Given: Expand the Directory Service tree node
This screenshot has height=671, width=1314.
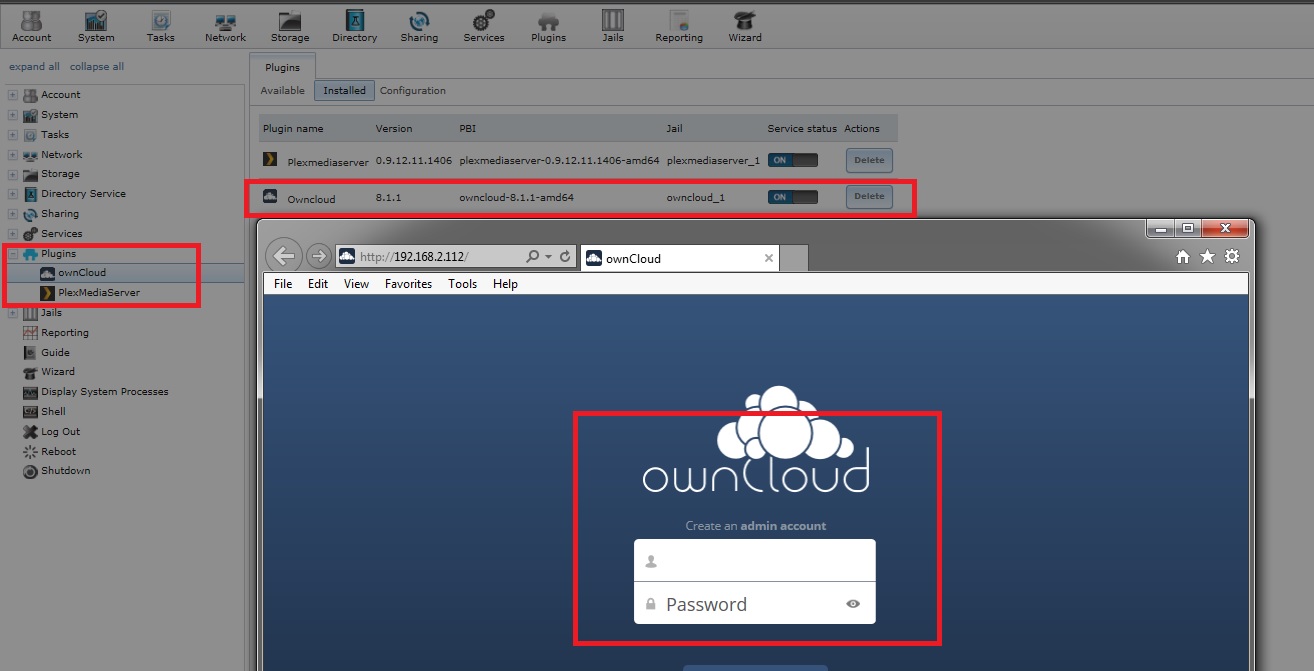Looking at the screenshot, I should pyautogui.click(x=13, y=194).
